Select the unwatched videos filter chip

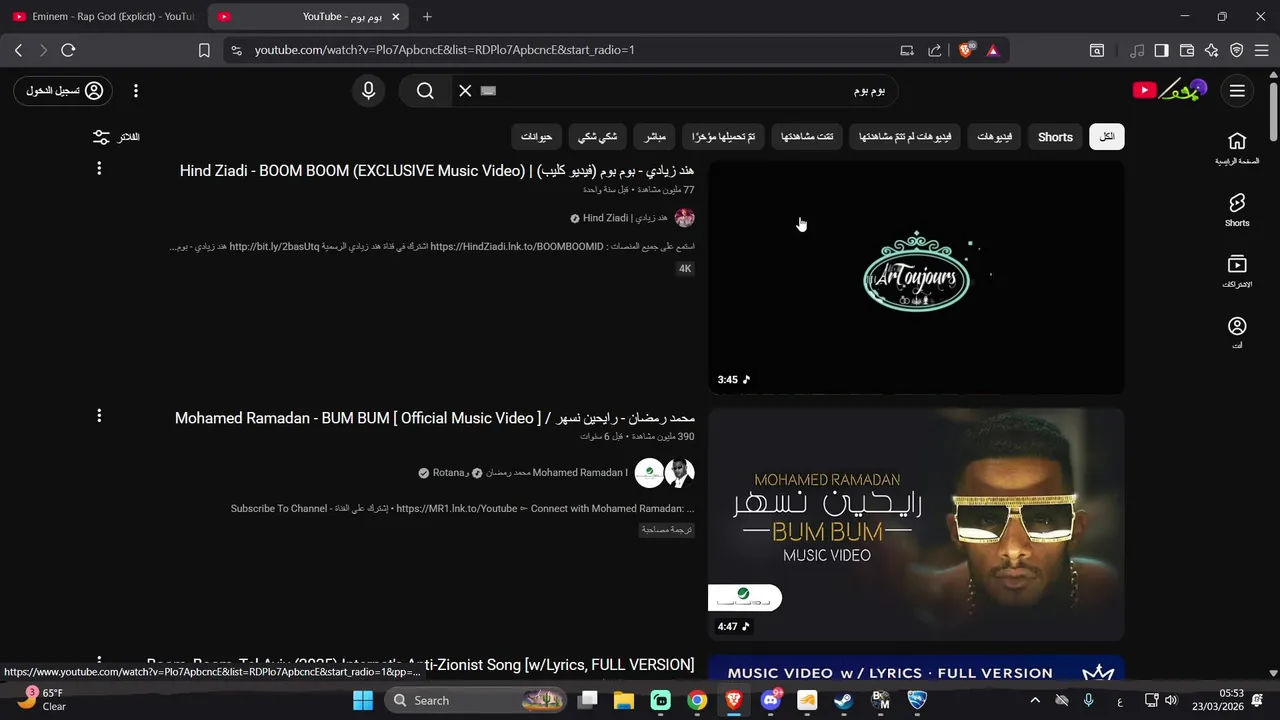click(x=905, y=137)
